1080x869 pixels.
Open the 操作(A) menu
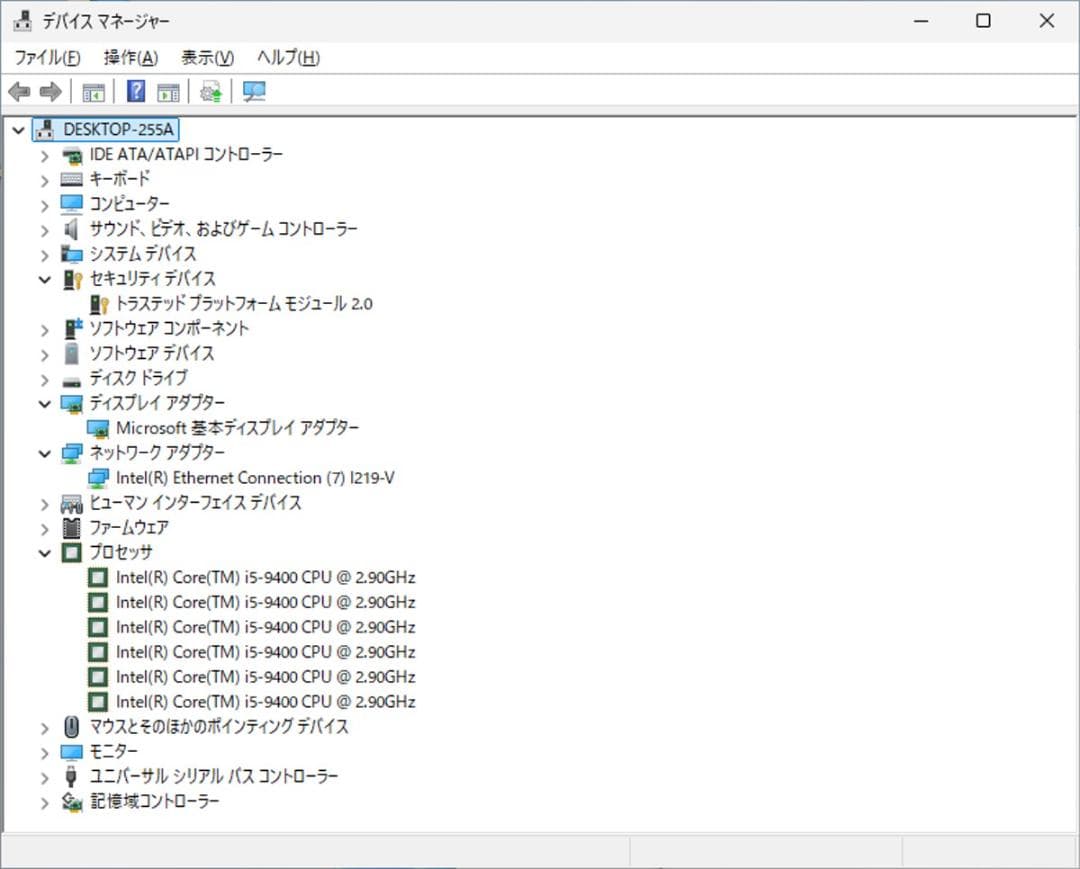tap(129, 57)
